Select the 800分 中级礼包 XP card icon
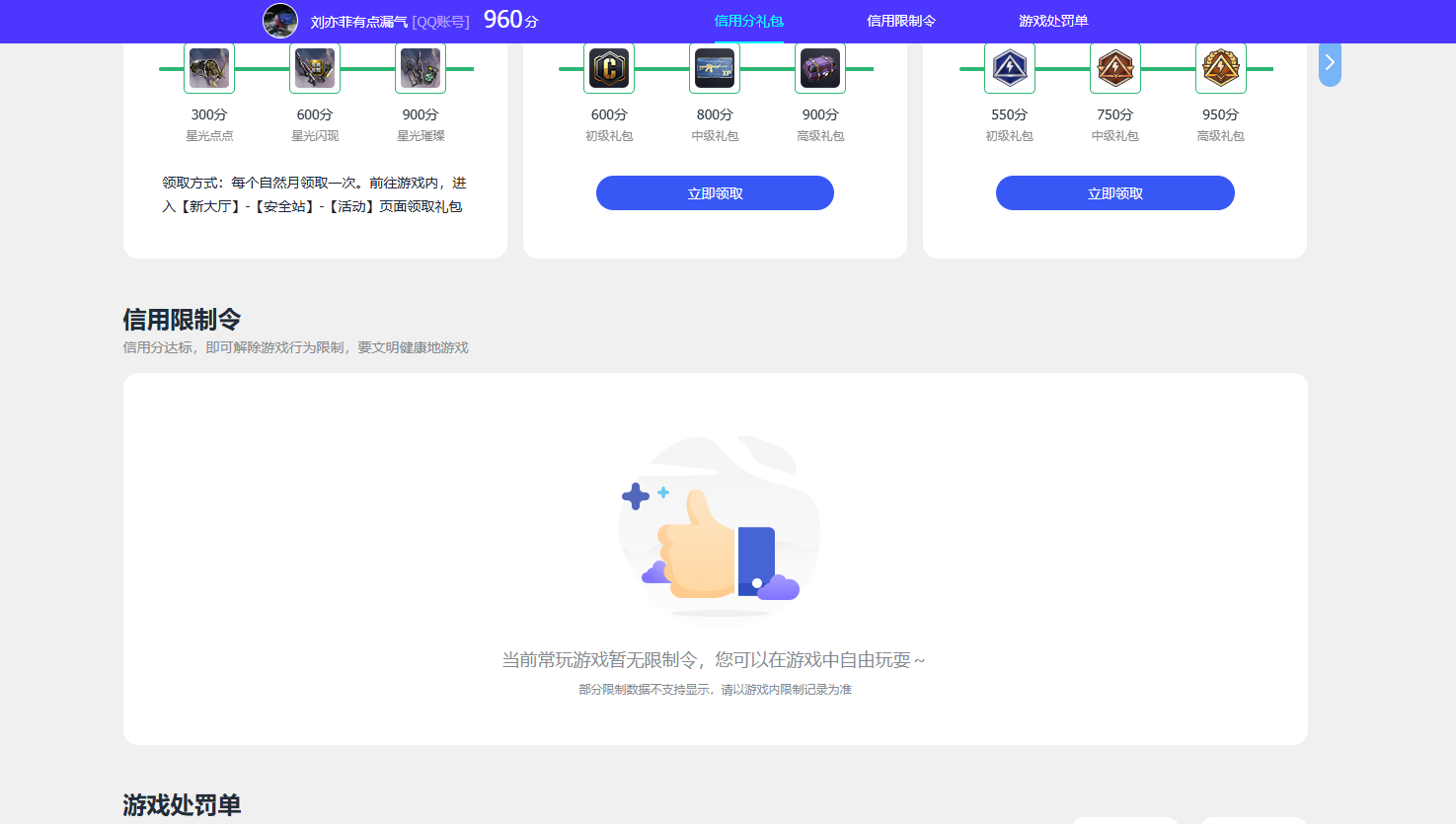Image resolution: width=1456 pixels, height=824 pixels. pyautogui.click(x=715, y=68)
